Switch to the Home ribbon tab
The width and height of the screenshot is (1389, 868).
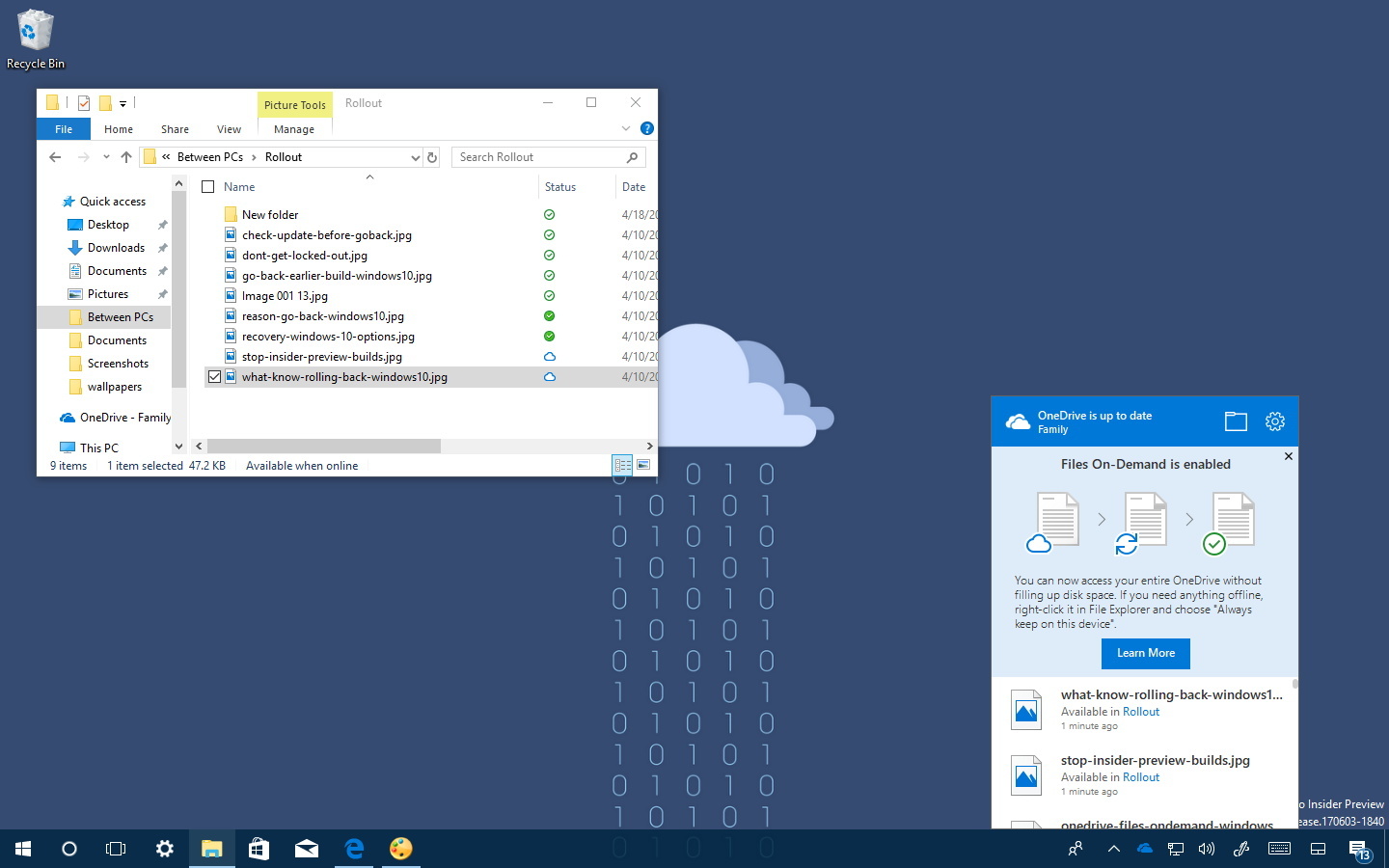(x=119, y=129)
